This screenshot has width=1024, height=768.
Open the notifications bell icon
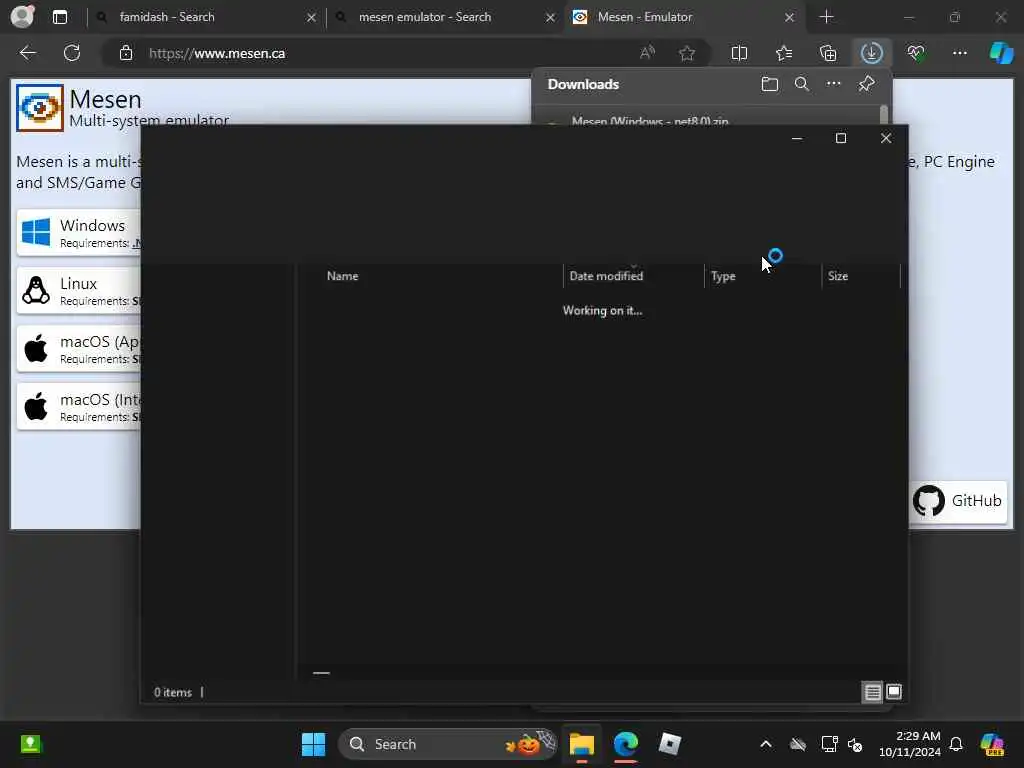955,744
